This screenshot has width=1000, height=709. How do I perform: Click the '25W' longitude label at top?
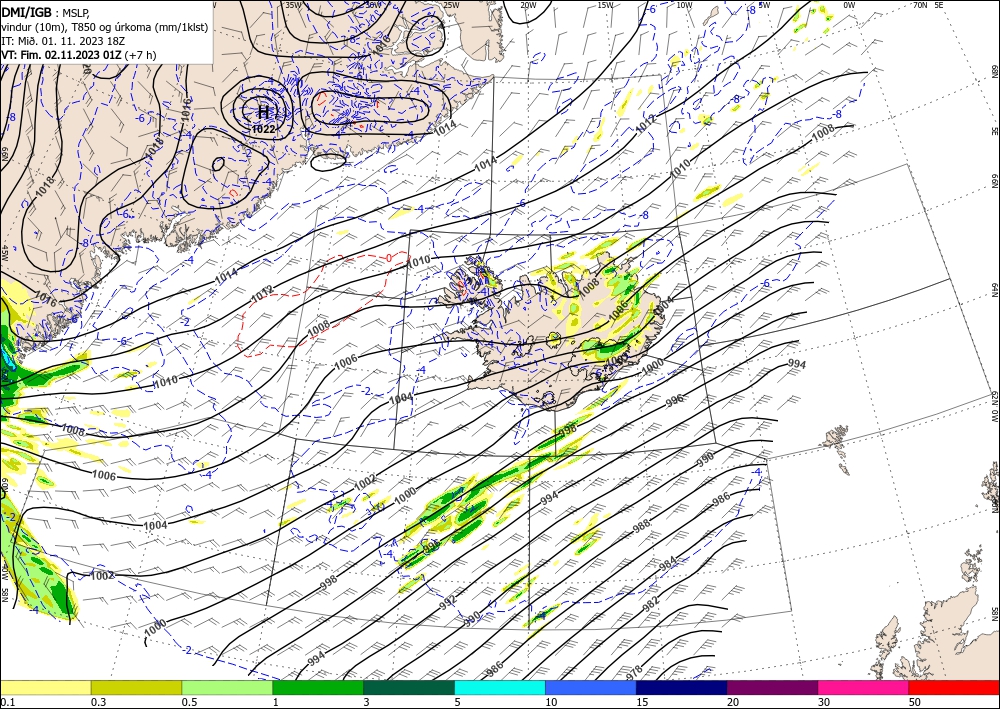[451, 4]
